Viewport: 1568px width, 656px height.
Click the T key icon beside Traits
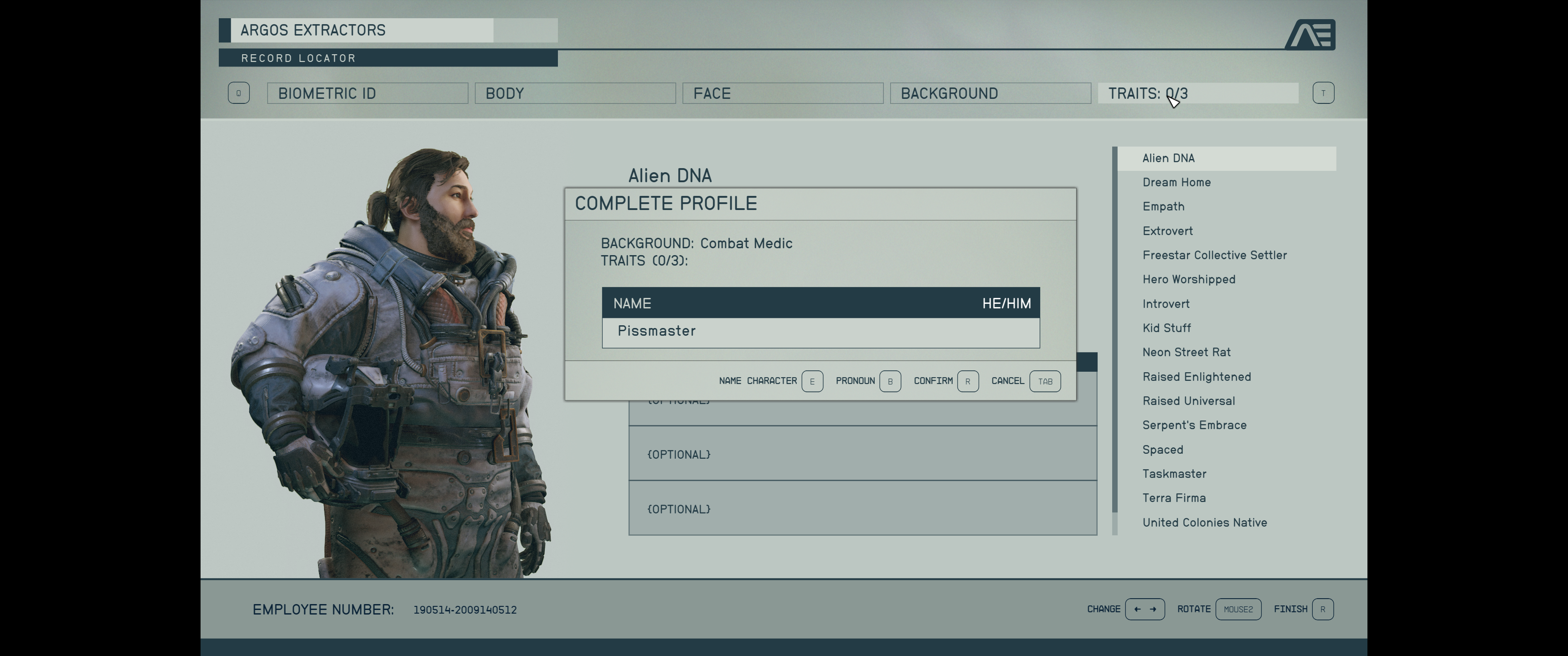click(x=1323, y=93)
